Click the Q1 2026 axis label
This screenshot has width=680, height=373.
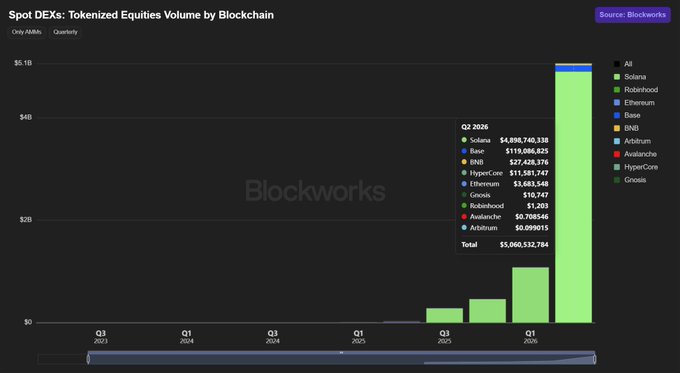tap(530, 337)
